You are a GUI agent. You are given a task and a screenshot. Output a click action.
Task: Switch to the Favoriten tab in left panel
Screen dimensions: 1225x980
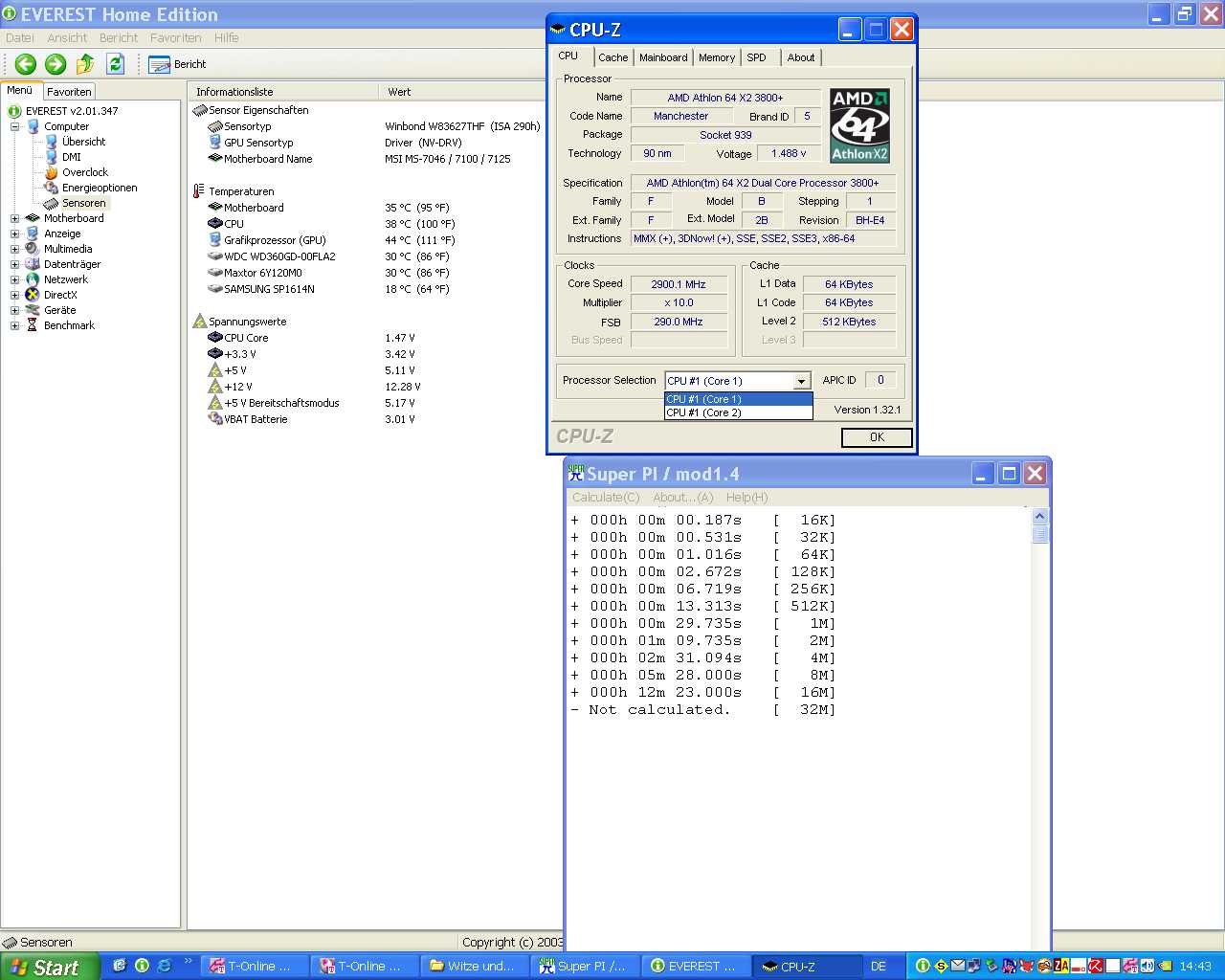click(x=69, y=92)
